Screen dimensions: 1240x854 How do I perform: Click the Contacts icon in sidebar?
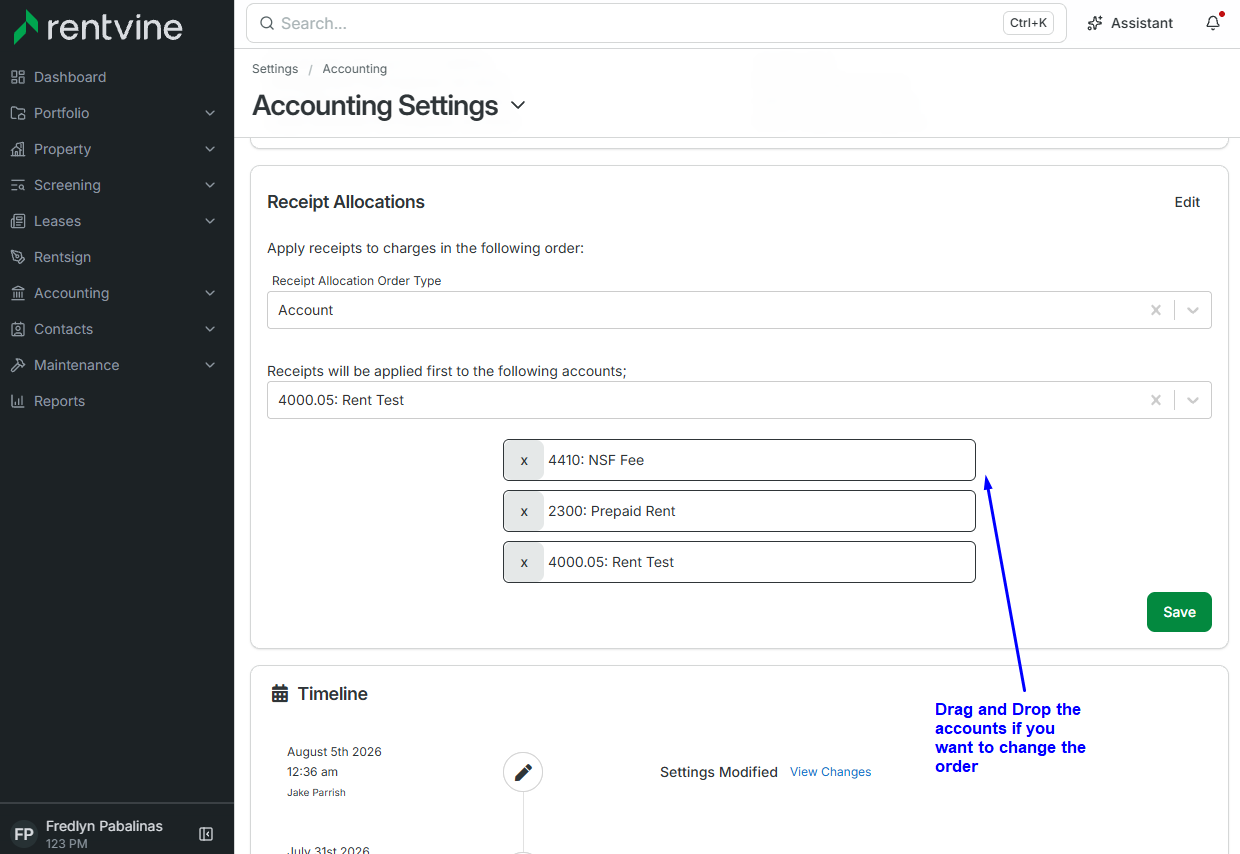(18, 329)
